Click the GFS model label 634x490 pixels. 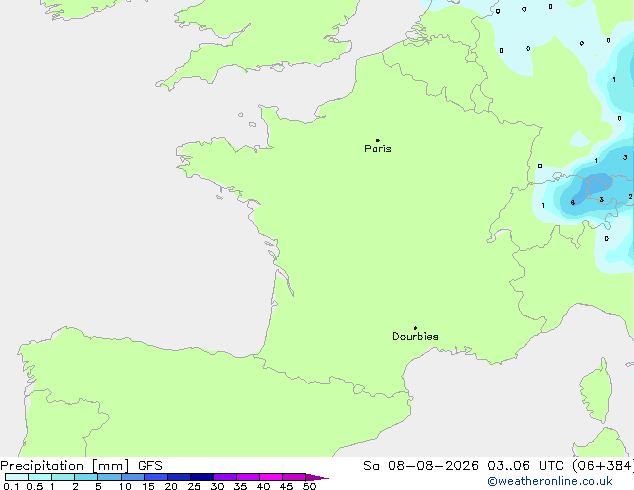[x=150, y=466]
